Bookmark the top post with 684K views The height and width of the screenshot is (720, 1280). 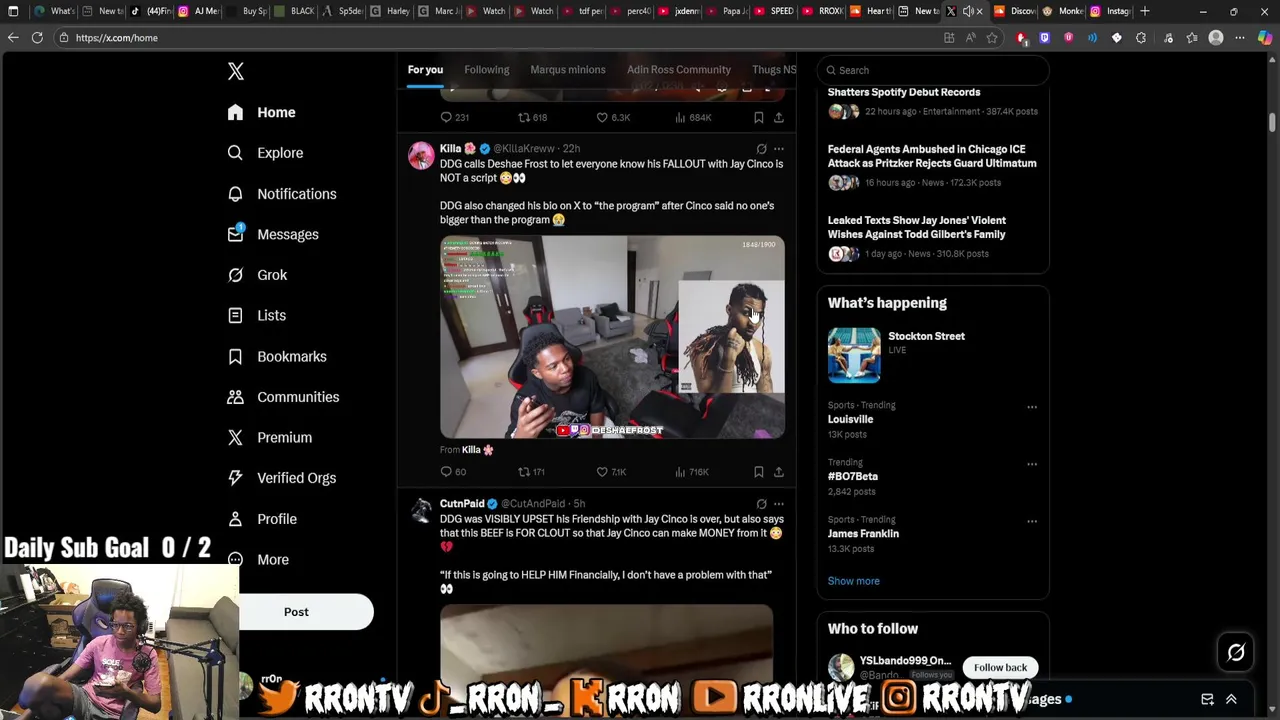click(x=759, y=118)
